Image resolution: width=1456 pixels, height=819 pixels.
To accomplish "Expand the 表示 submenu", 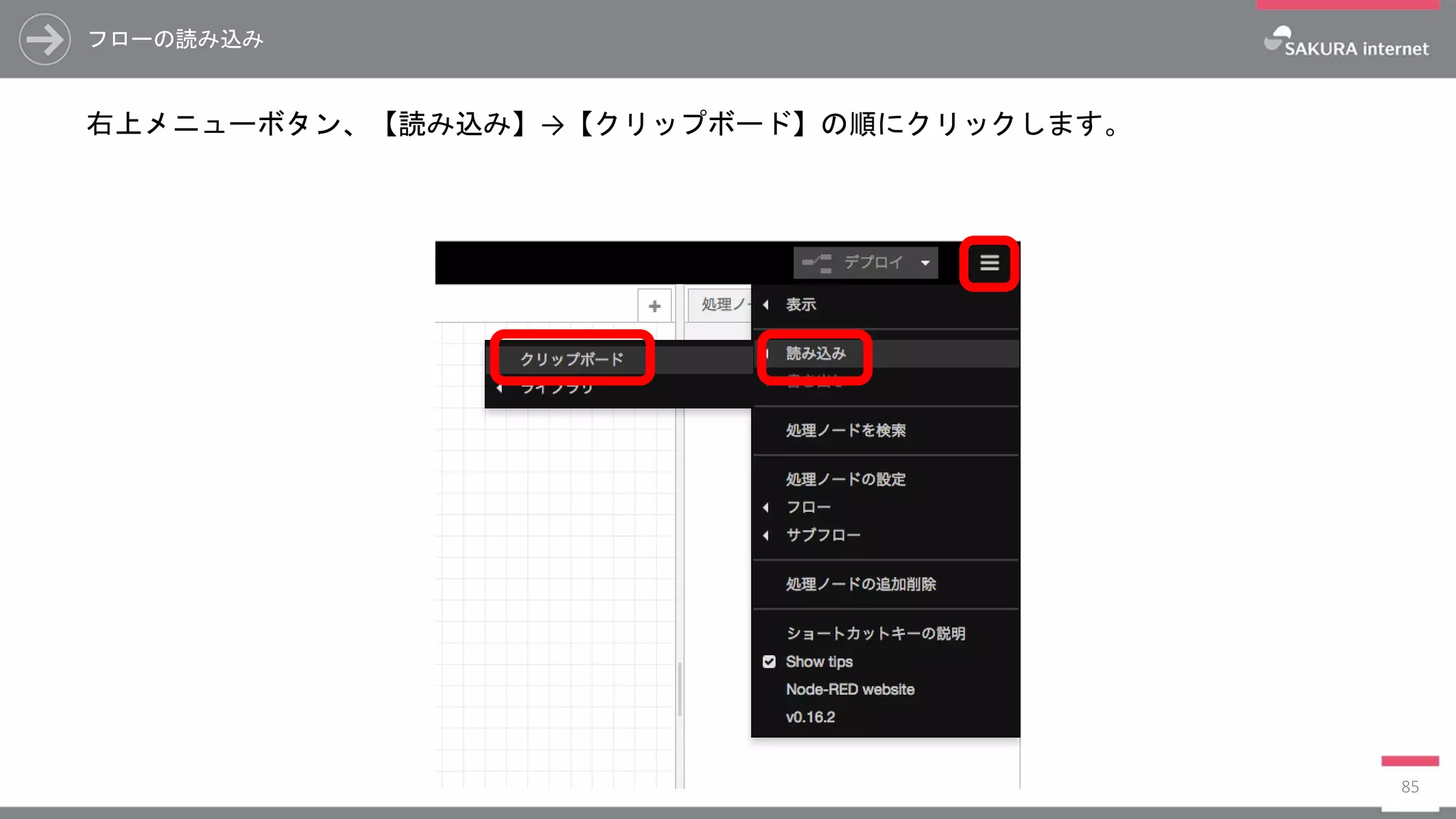I will point(886,304).
